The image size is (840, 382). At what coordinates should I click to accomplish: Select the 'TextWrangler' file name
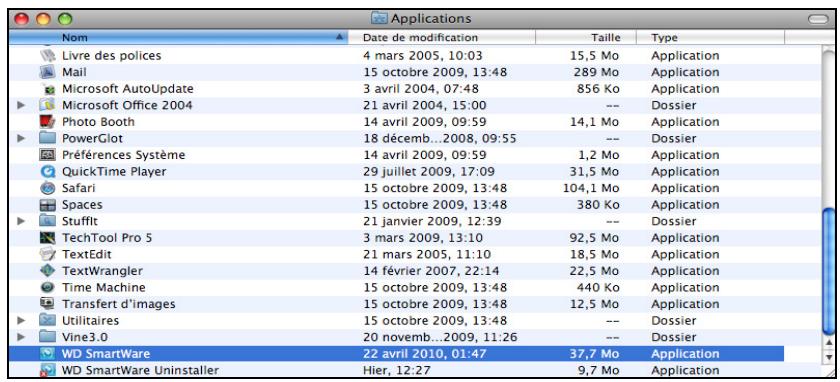point(102,271)
